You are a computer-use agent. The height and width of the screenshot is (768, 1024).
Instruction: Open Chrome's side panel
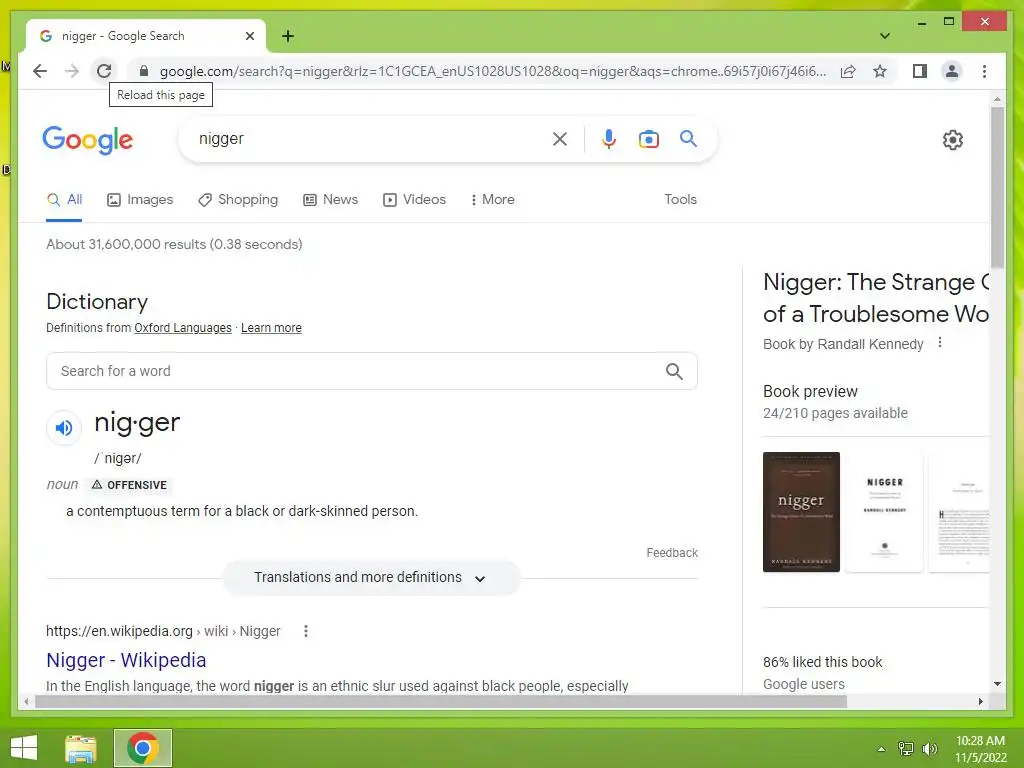coord(920,71)
